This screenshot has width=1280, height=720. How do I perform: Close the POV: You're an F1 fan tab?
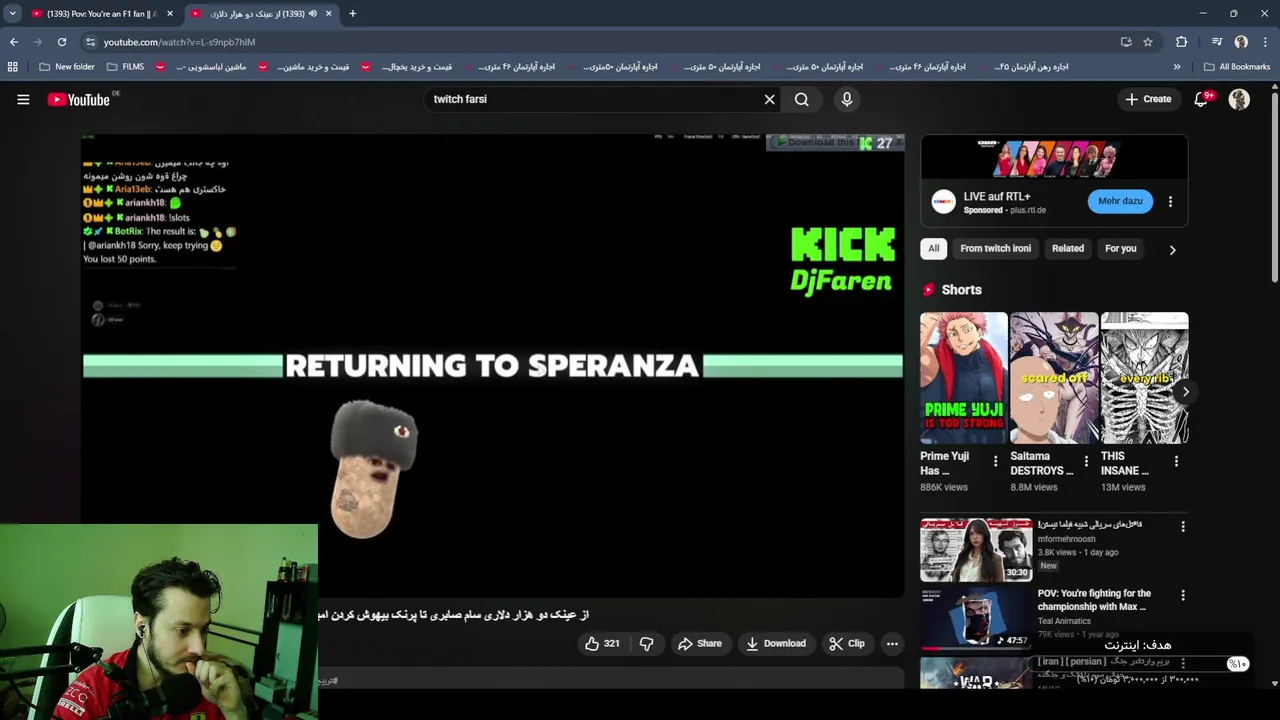170,14
